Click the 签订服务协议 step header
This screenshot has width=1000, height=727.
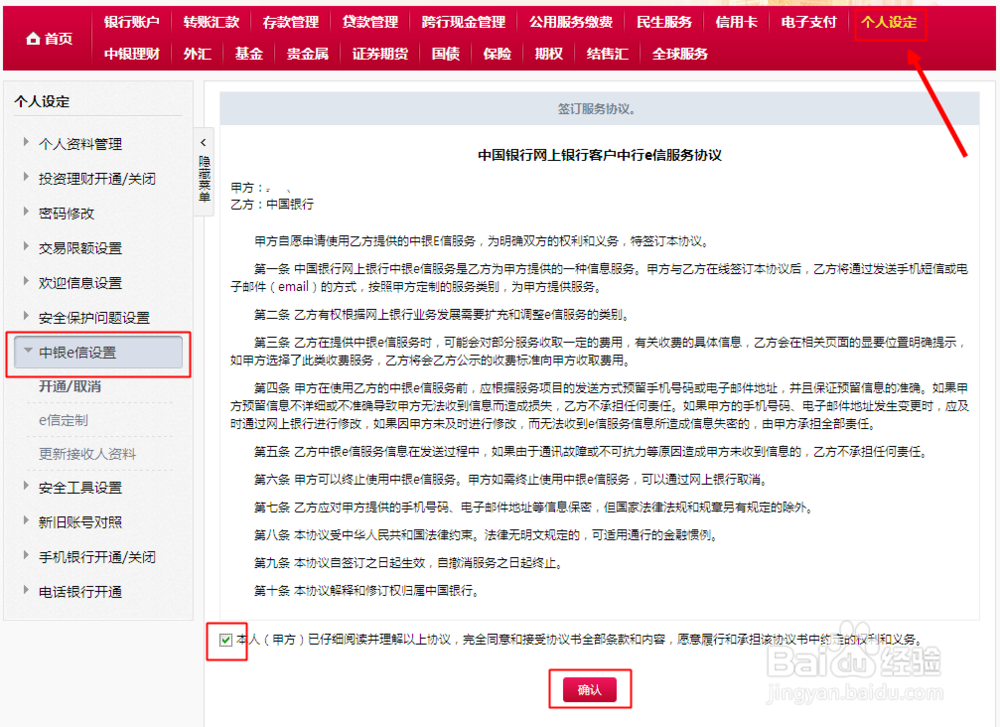(x=599, y=109)
